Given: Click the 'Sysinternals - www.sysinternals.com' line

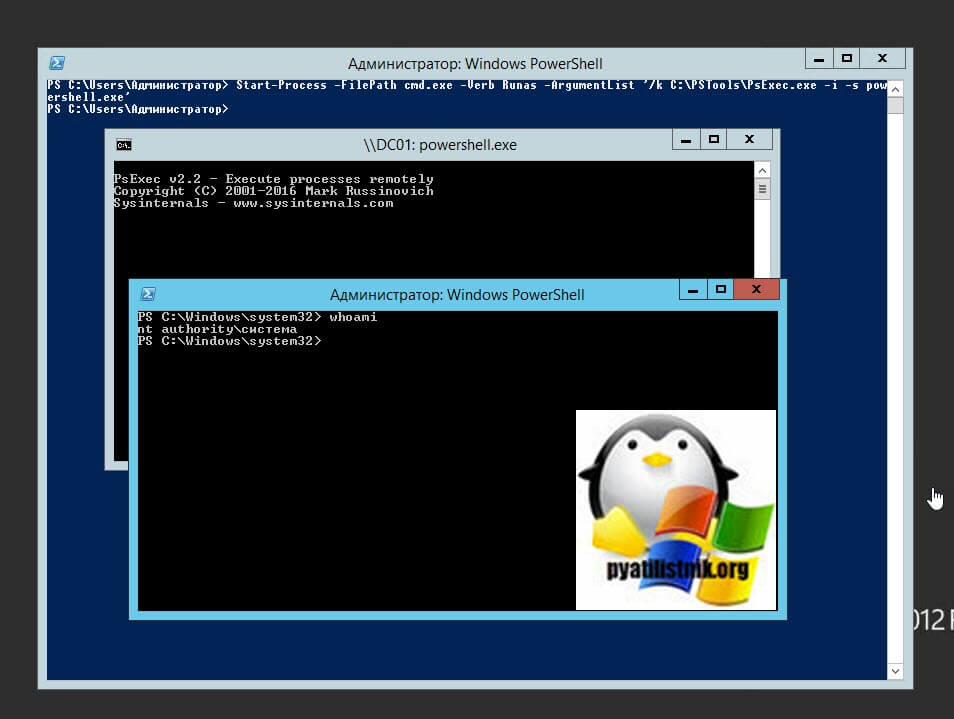Looking at the screenshot, I should [x=253, y=203].
